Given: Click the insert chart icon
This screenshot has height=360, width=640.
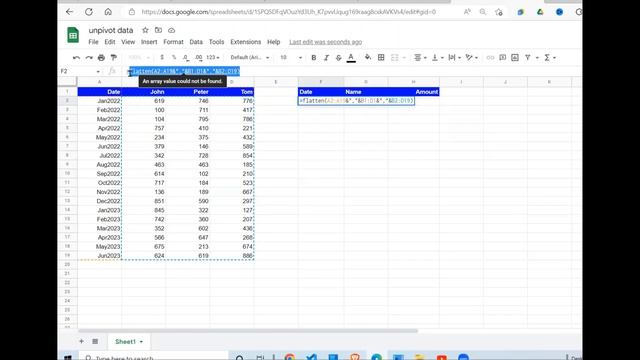Looking at the screenshot, I should point(515,58).
